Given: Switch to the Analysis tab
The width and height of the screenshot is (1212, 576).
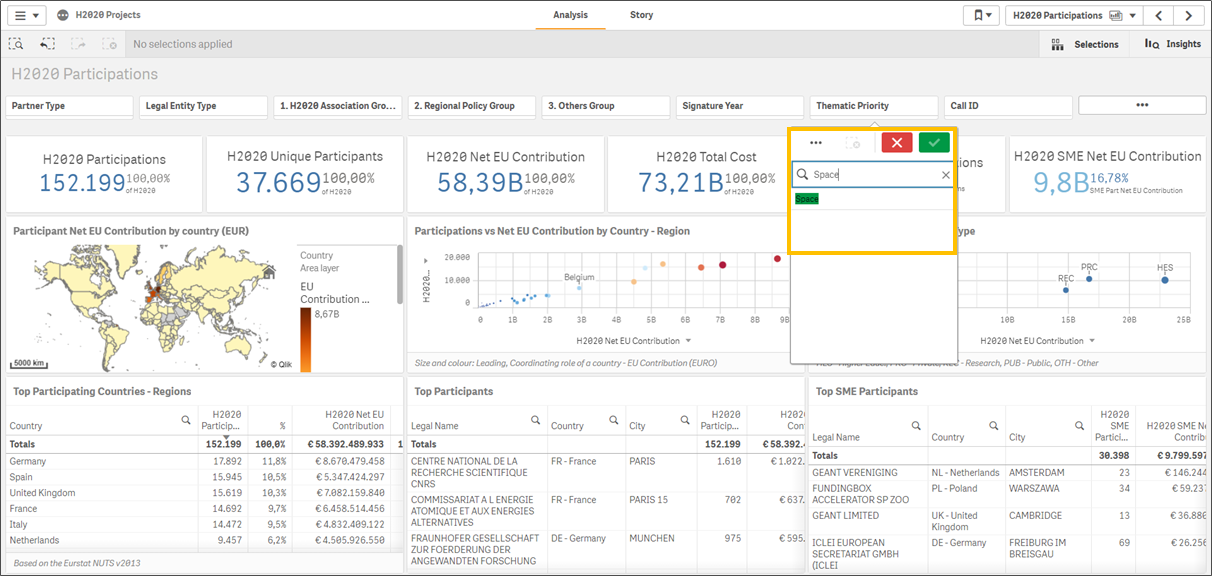Looking at the screenshot, I should click(x=570, y=15).
